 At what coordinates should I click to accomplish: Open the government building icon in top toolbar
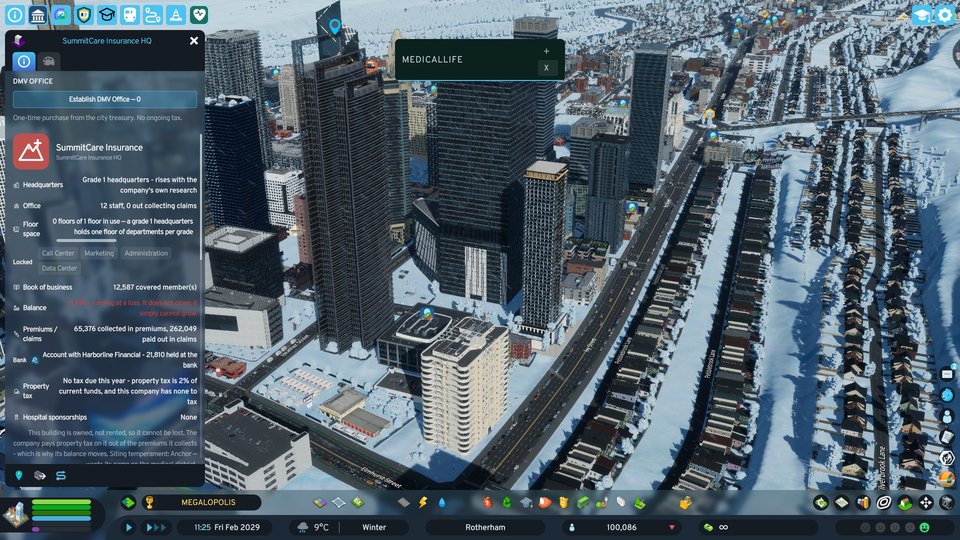tap(38, 14)
